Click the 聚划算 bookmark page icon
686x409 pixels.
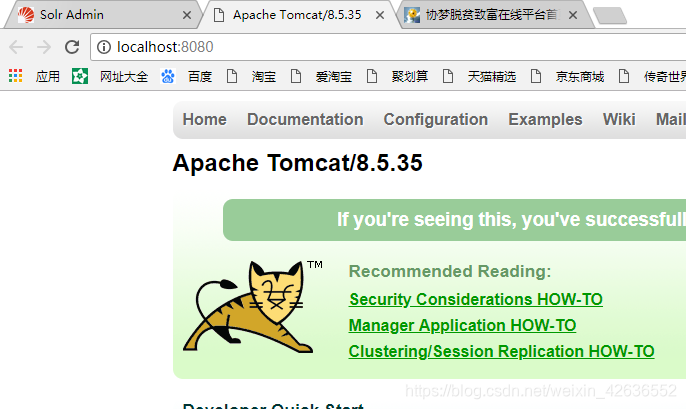pyautogui.click(x=372, y=76)
